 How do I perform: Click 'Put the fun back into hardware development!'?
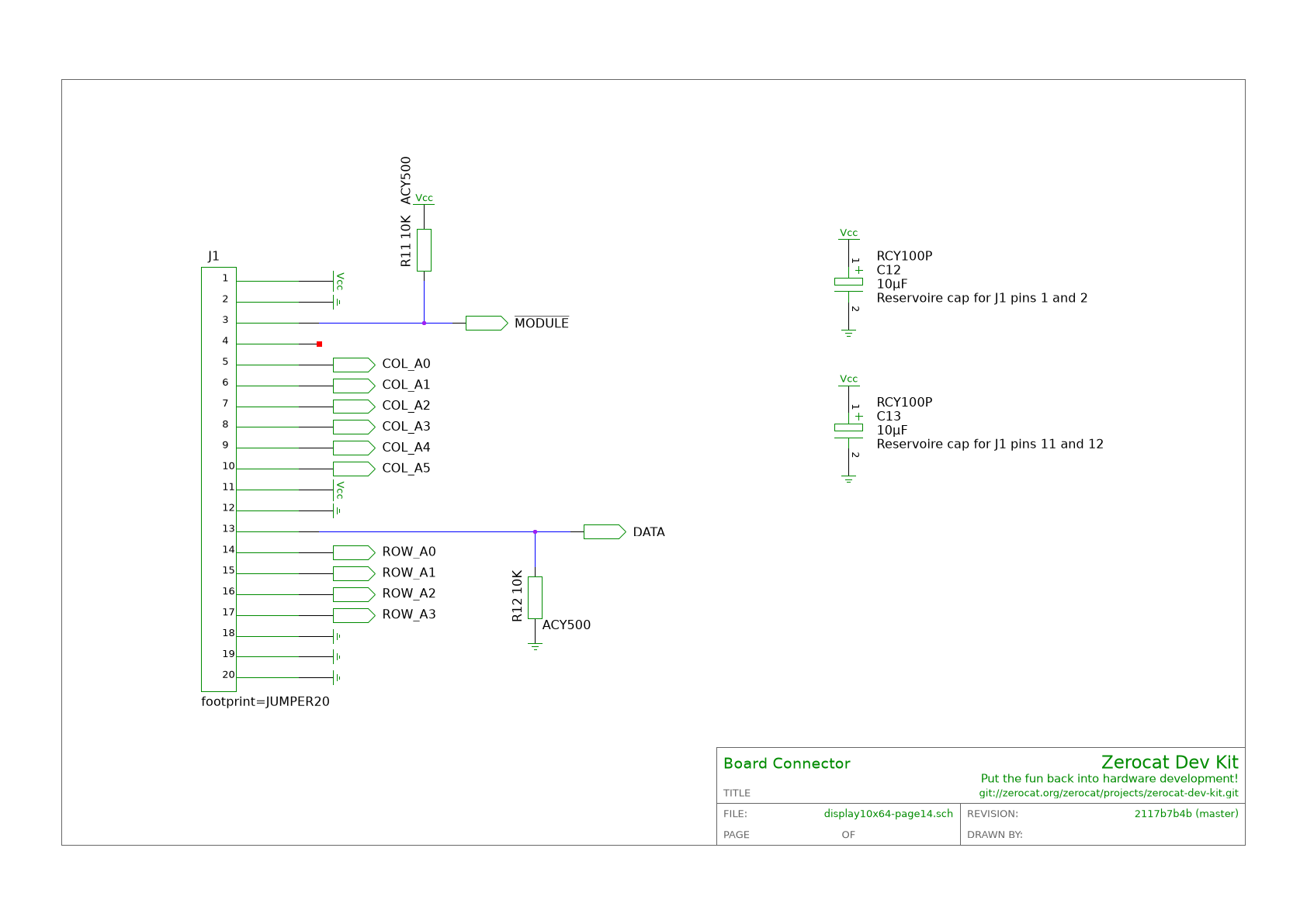(x=1110, y=779)
